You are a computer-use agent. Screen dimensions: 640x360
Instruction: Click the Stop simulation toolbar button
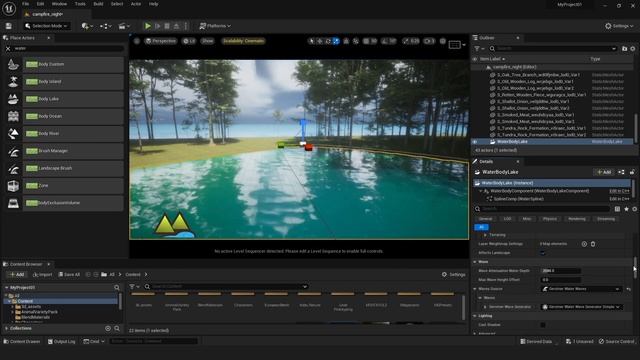coord(167,26)
